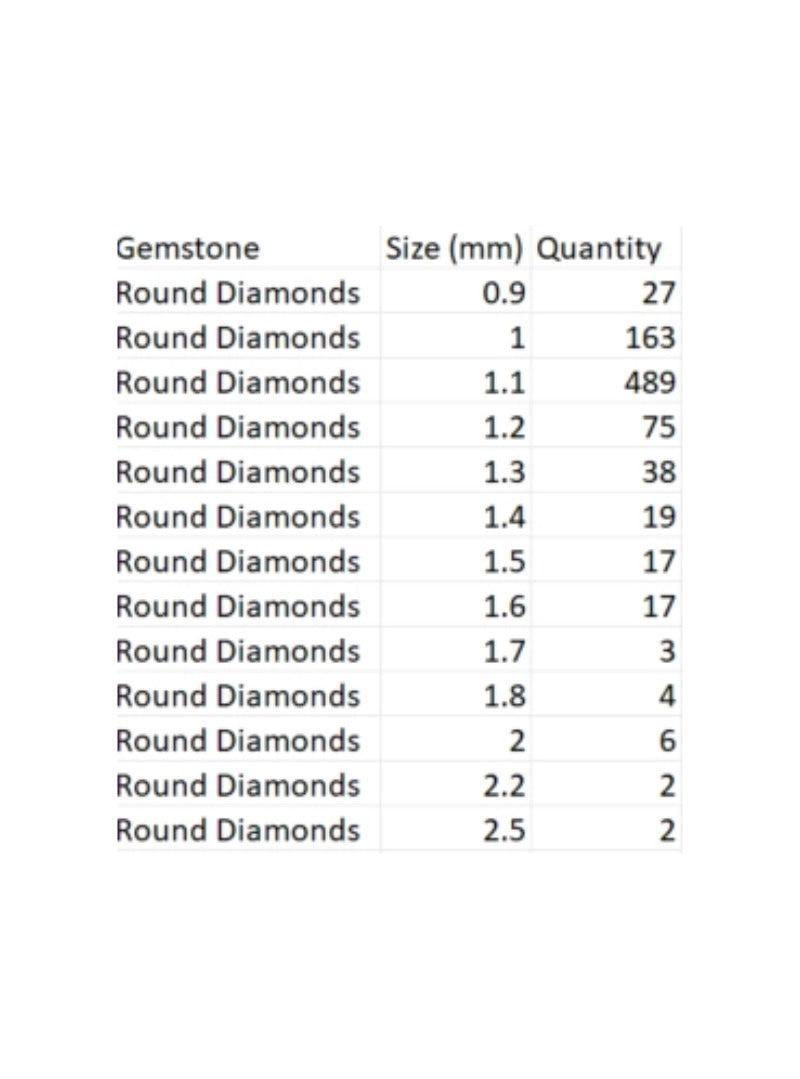800x1079 pixels.
Task: Select the quantity cell showing 75
Action: pos(658,427)
